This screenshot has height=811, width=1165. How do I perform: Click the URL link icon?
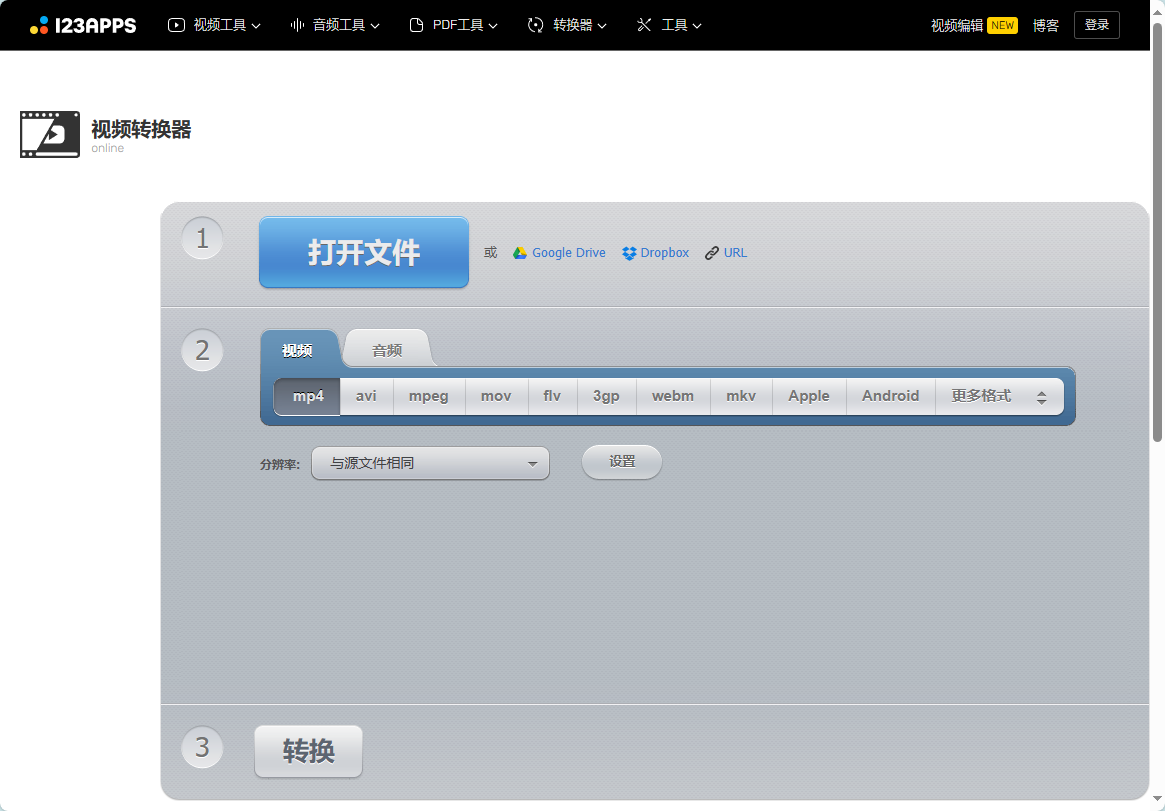(x=710, y=252)
